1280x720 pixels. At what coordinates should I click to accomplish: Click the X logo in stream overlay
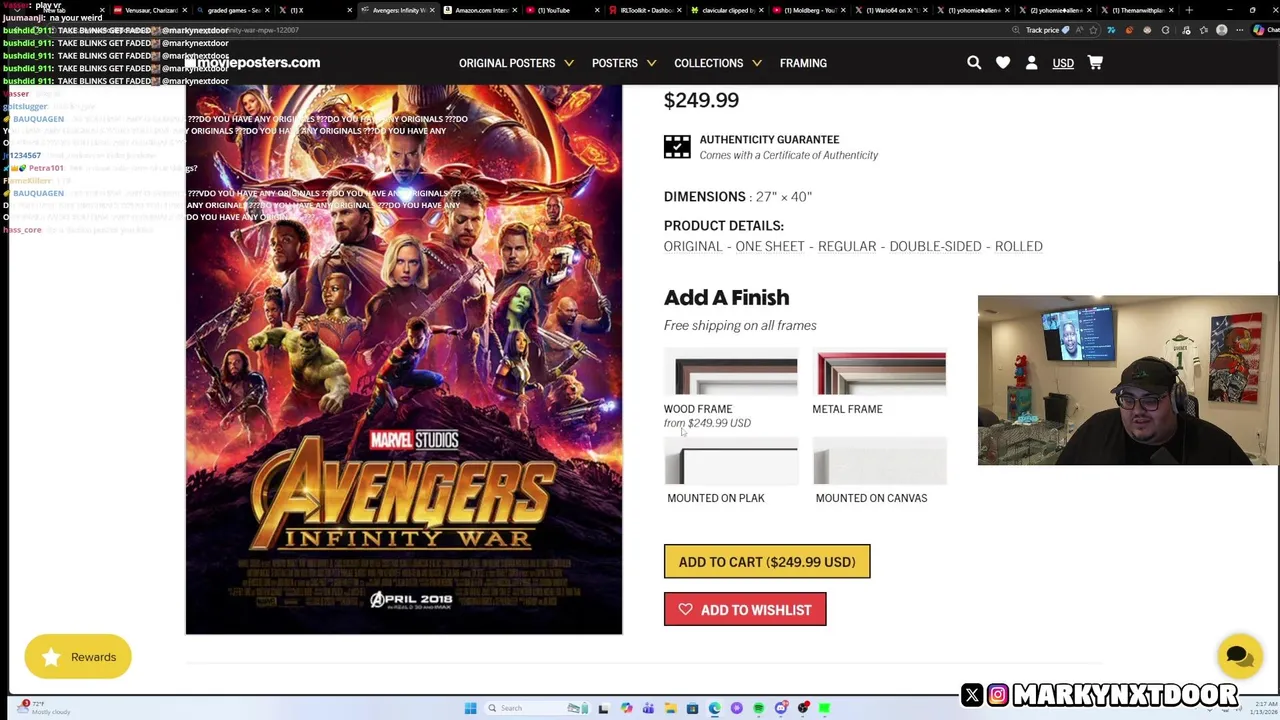pos(972,695)
